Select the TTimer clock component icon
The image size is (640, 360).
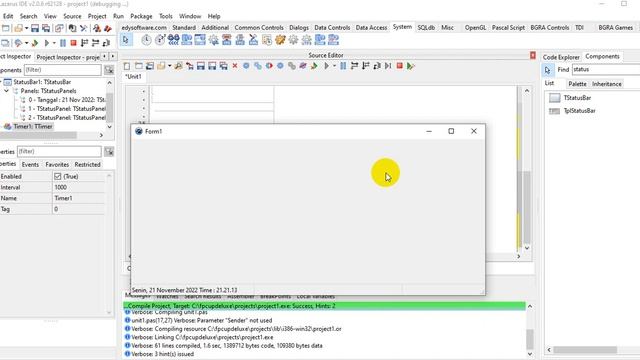tap(146, 40)
